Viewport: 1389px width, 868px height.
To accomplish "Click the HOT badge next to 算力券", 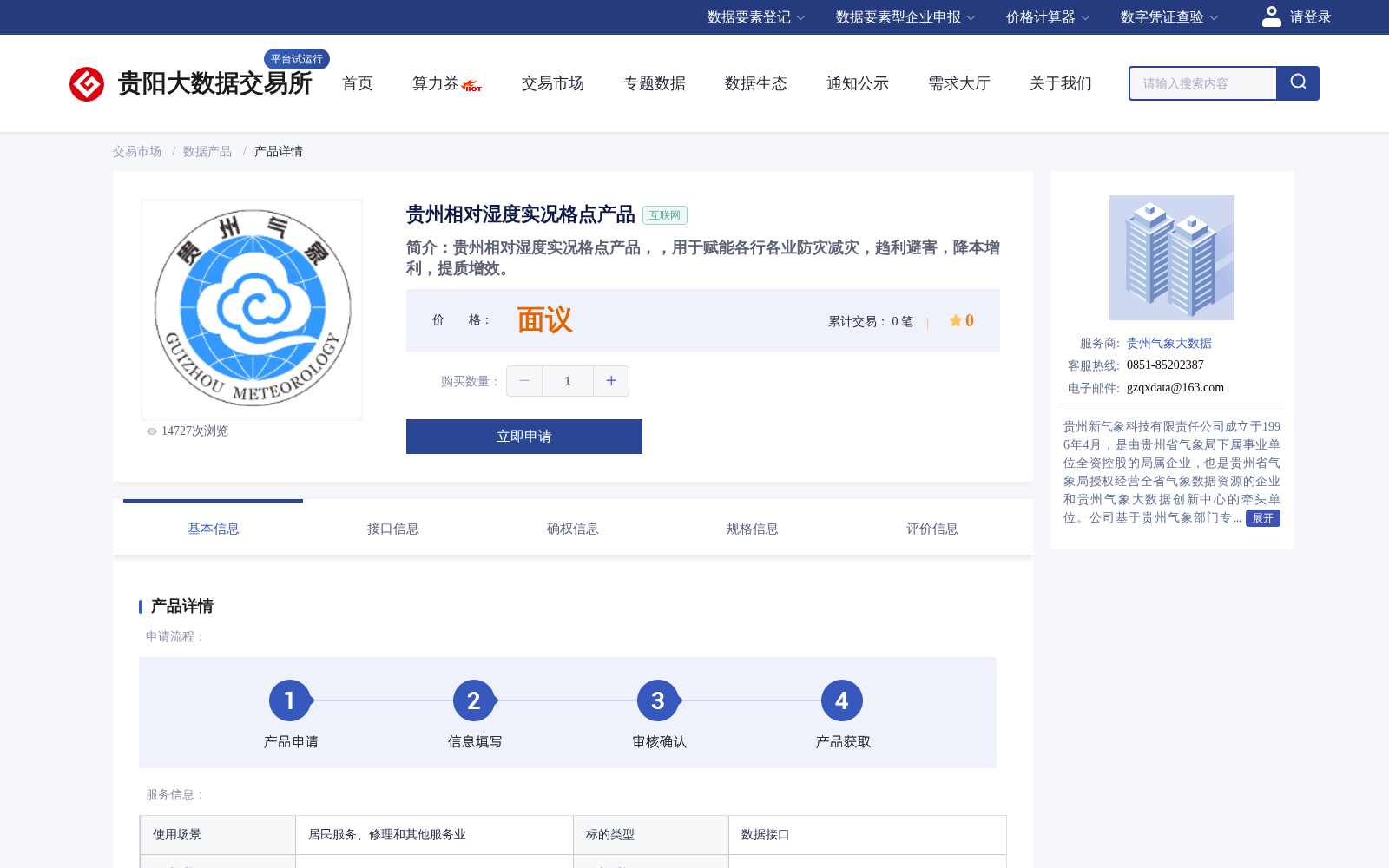I will coord(471,86).
